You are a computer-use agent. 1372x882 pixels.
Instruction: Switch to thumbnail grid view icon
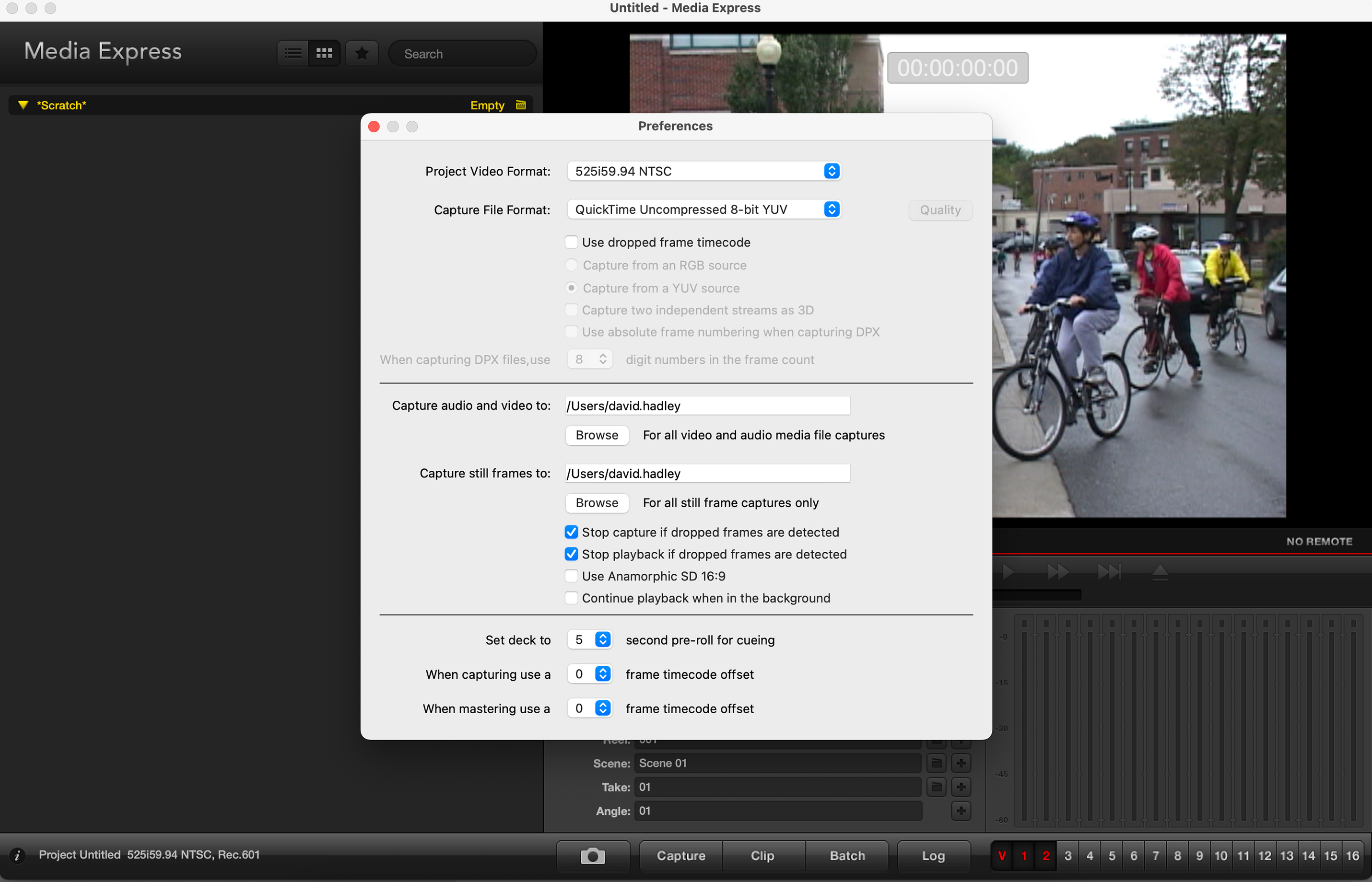(324, 53)
